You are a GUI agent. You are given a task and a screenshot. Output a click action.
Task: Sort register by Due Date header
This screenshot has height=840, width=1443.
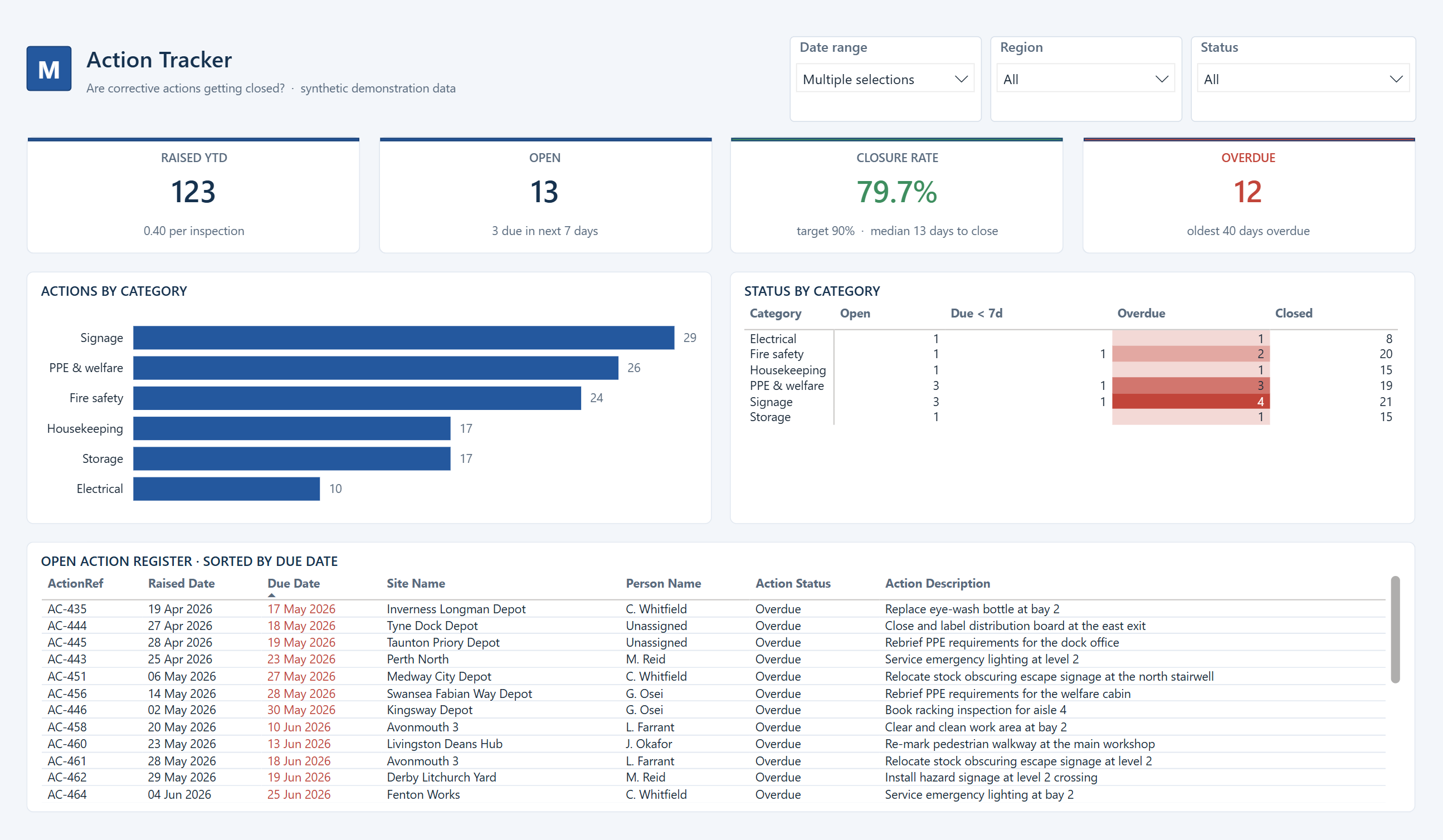click(293, 583)
